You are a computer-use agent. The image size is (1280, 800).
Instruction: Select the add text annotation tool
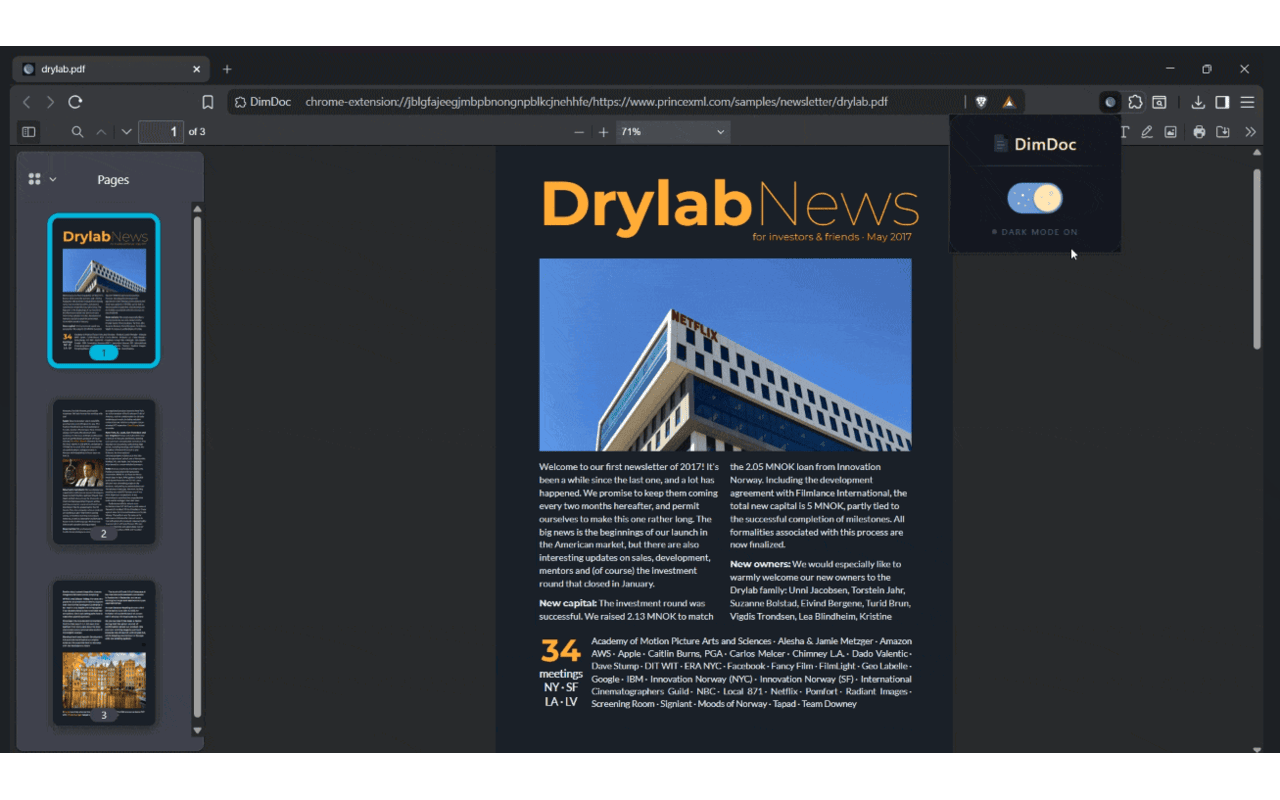[1124, 132]
